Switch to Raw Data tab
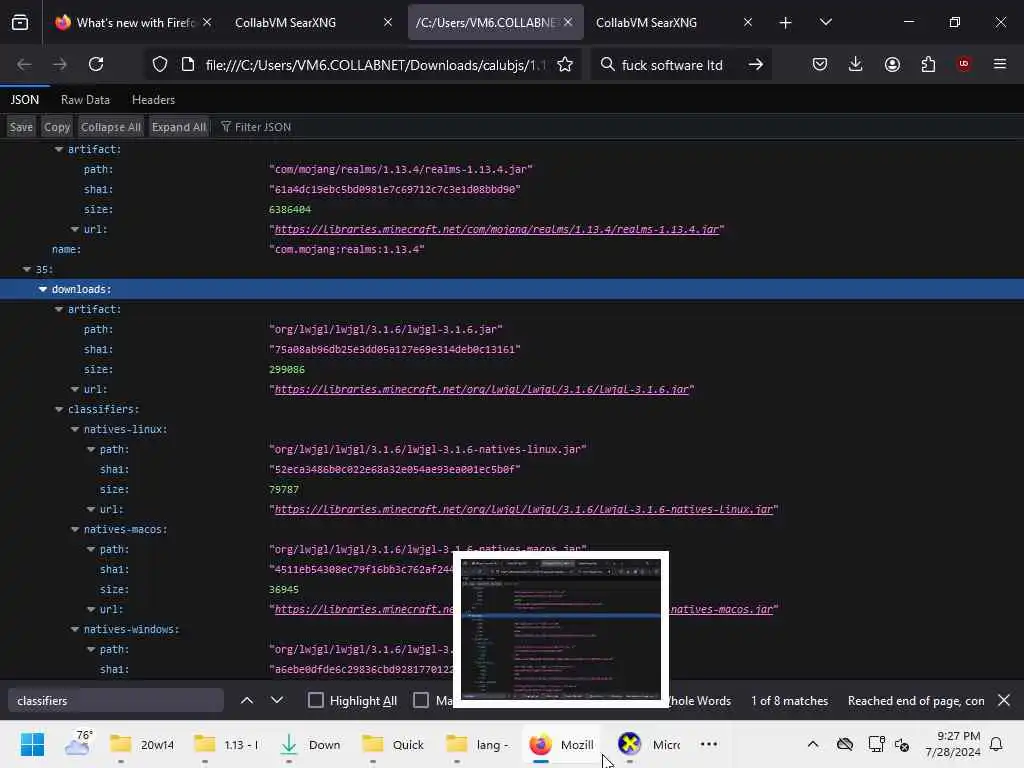 [85, 99]
